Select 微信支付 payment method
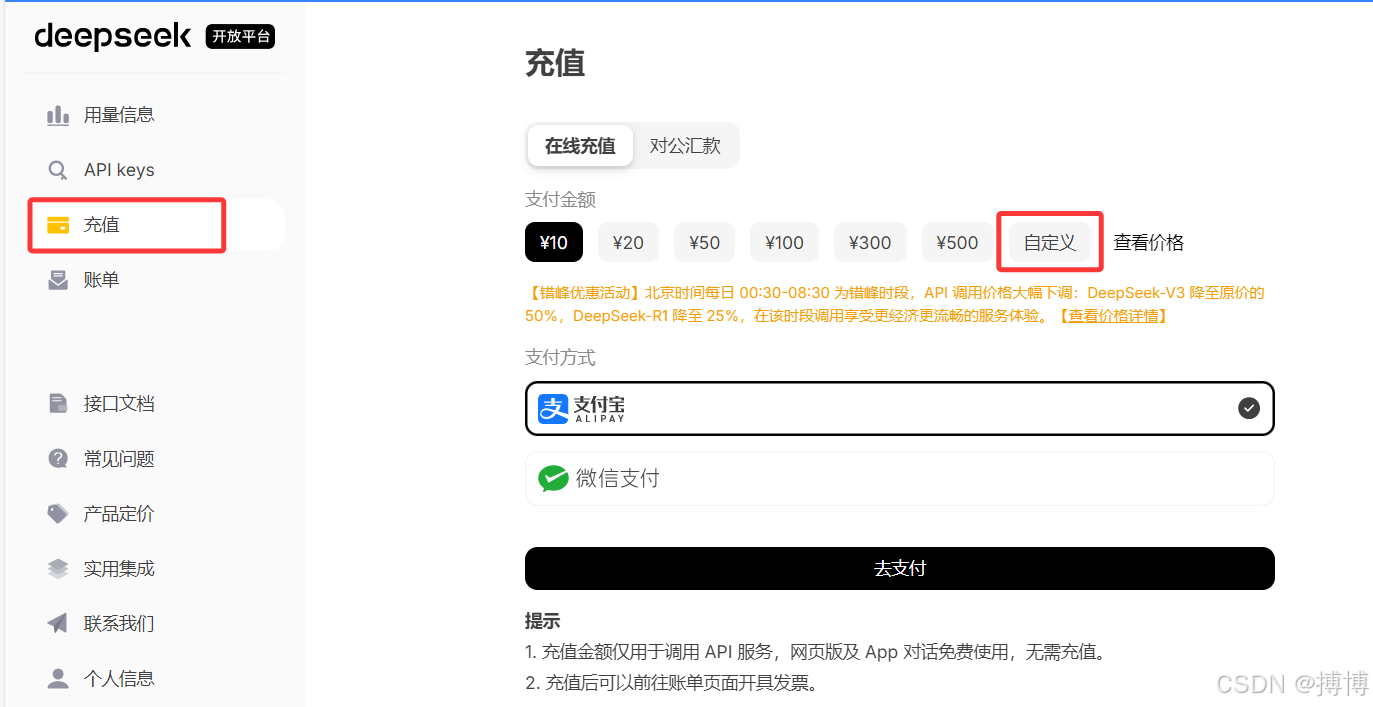Image resolution: width=1373 pixels, height=707 pixels. [x=900, y=479]
